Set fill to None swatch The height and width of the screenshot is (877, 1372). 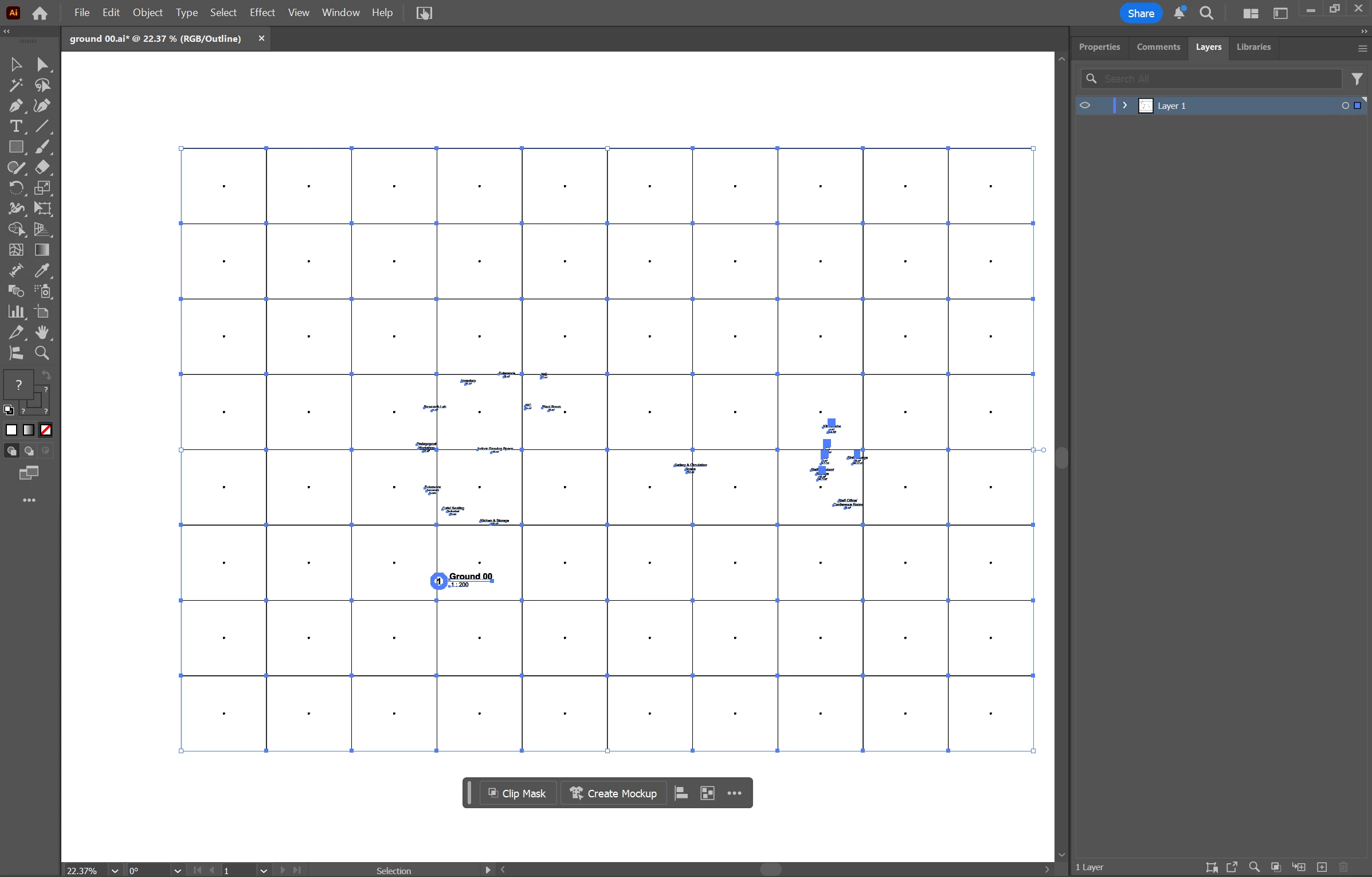[x=46, y=430]
